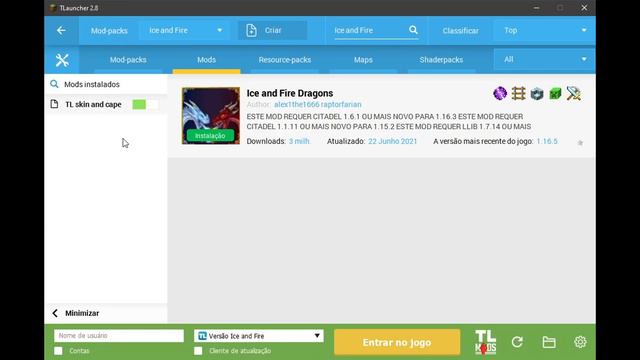Click the purple orb category icon
This screenshot has height=360, width=640.
tap(500, 93)
